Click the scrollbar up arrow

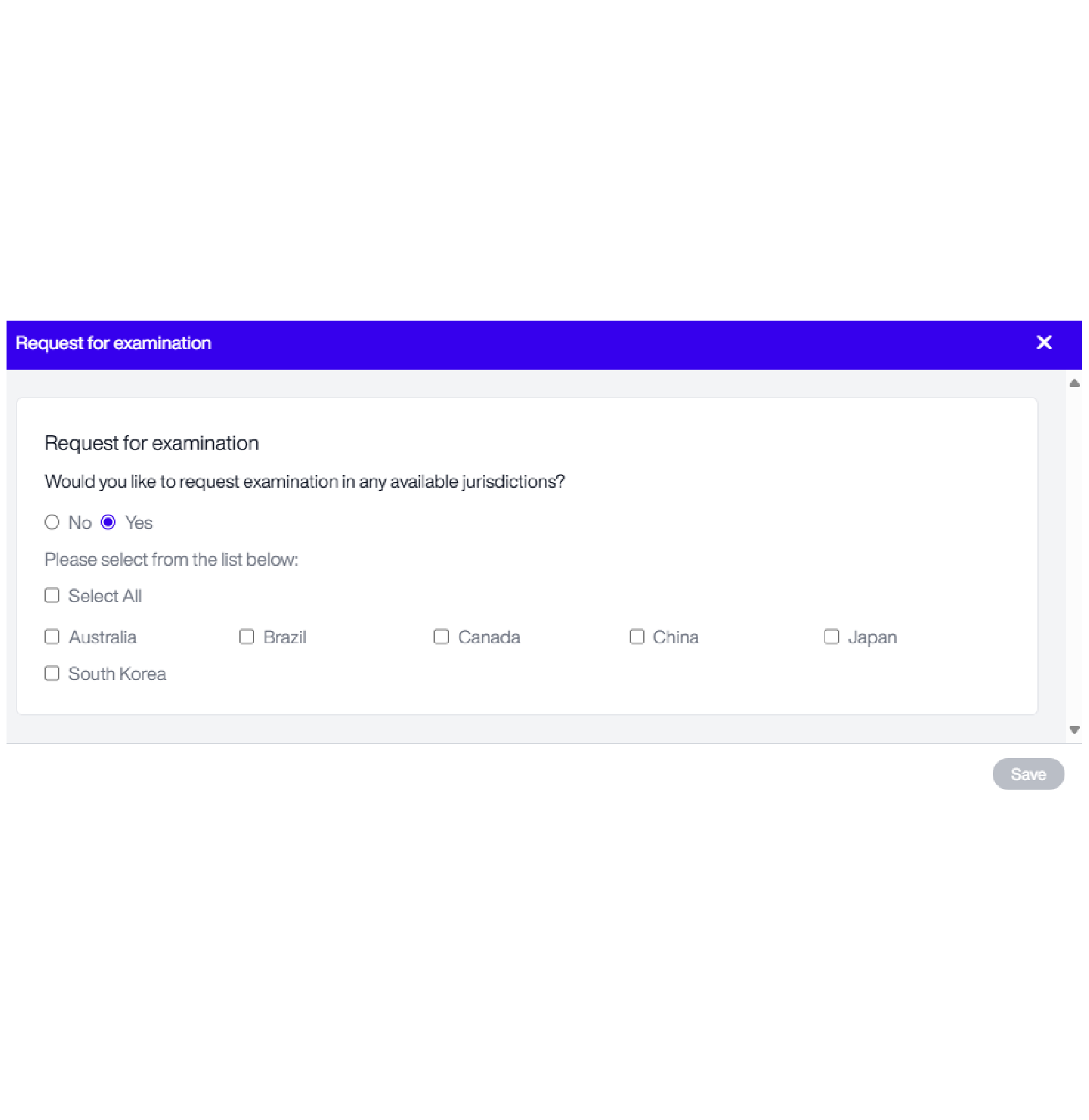pyautogui.click(x=1074, y=383)
